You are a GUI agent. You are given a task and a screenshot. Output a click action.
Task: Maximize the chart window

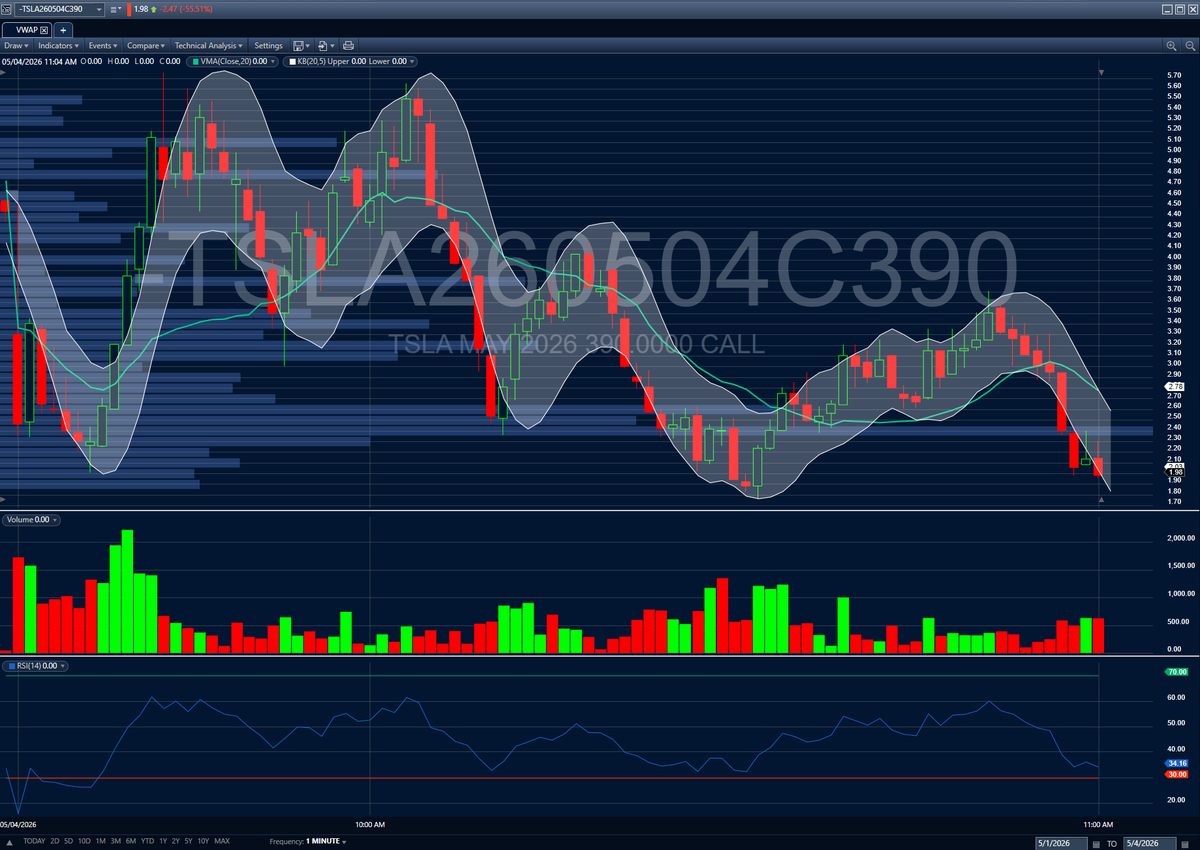[x=1178, y=9]
